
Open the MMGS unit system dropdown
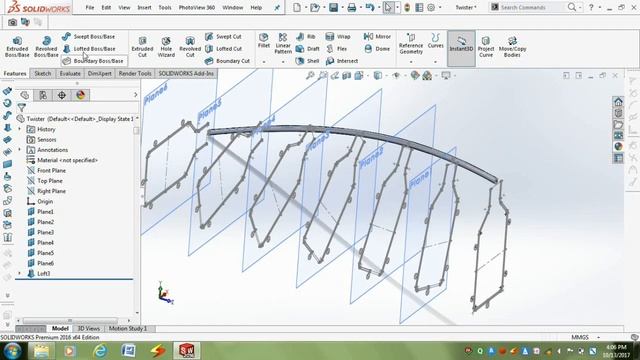coord(598,337)
